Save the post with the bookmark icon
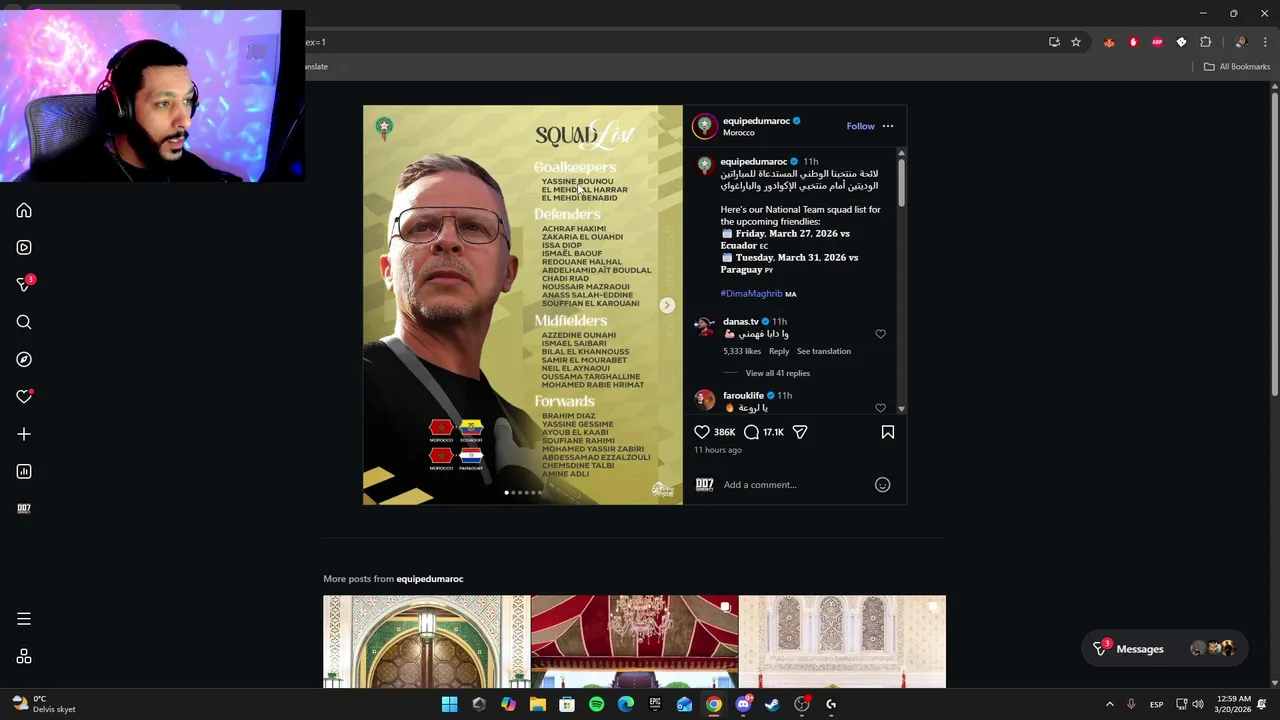 (x=888, y=432)
